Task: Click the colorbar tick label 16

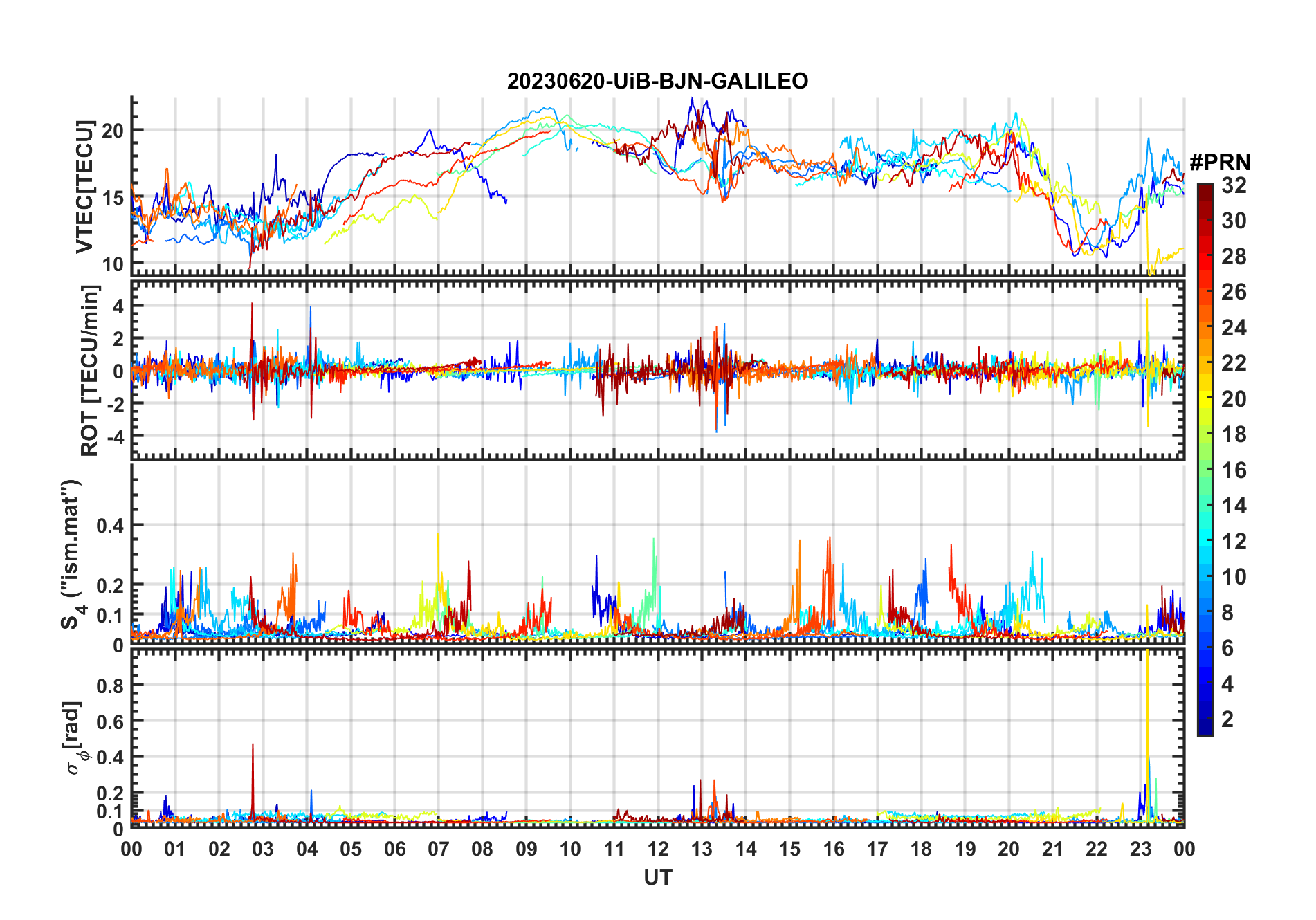Action: (x=1234, y=470)
